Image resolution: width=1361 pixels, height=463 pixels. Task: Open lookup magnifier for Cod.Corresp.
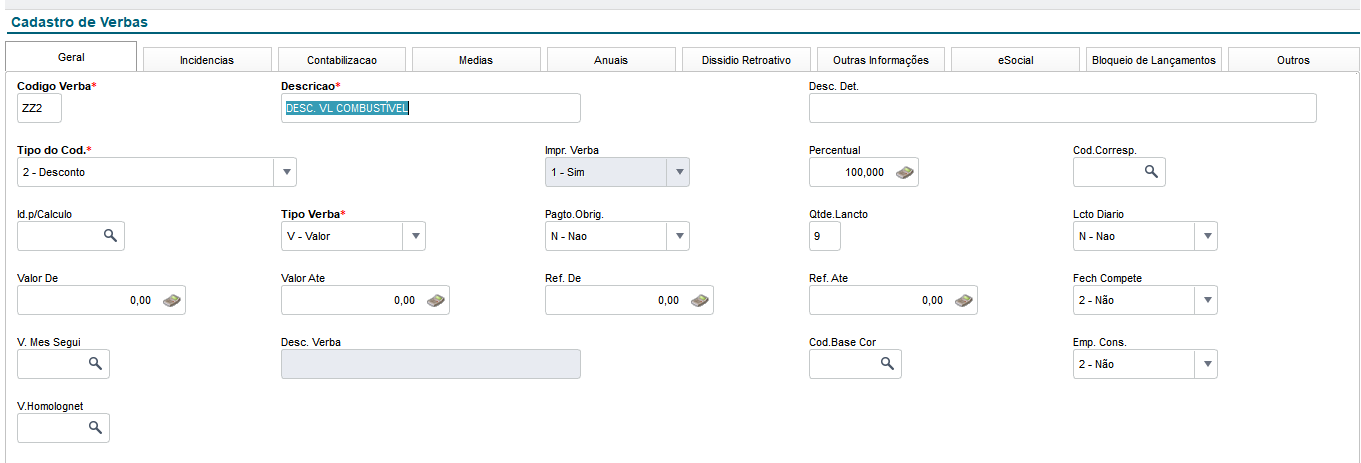pyautogui.click(x=1151, y=172)
